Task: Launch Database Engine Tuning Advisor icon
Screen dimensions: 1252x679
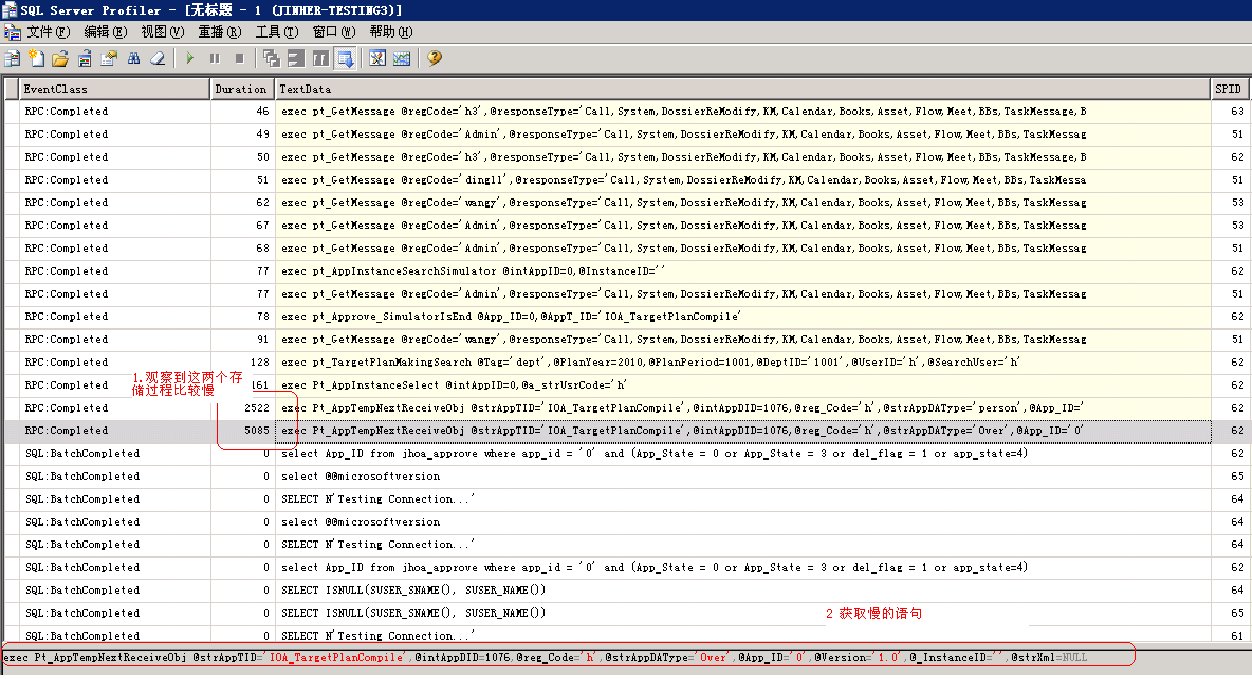Action: pos(377,59)
